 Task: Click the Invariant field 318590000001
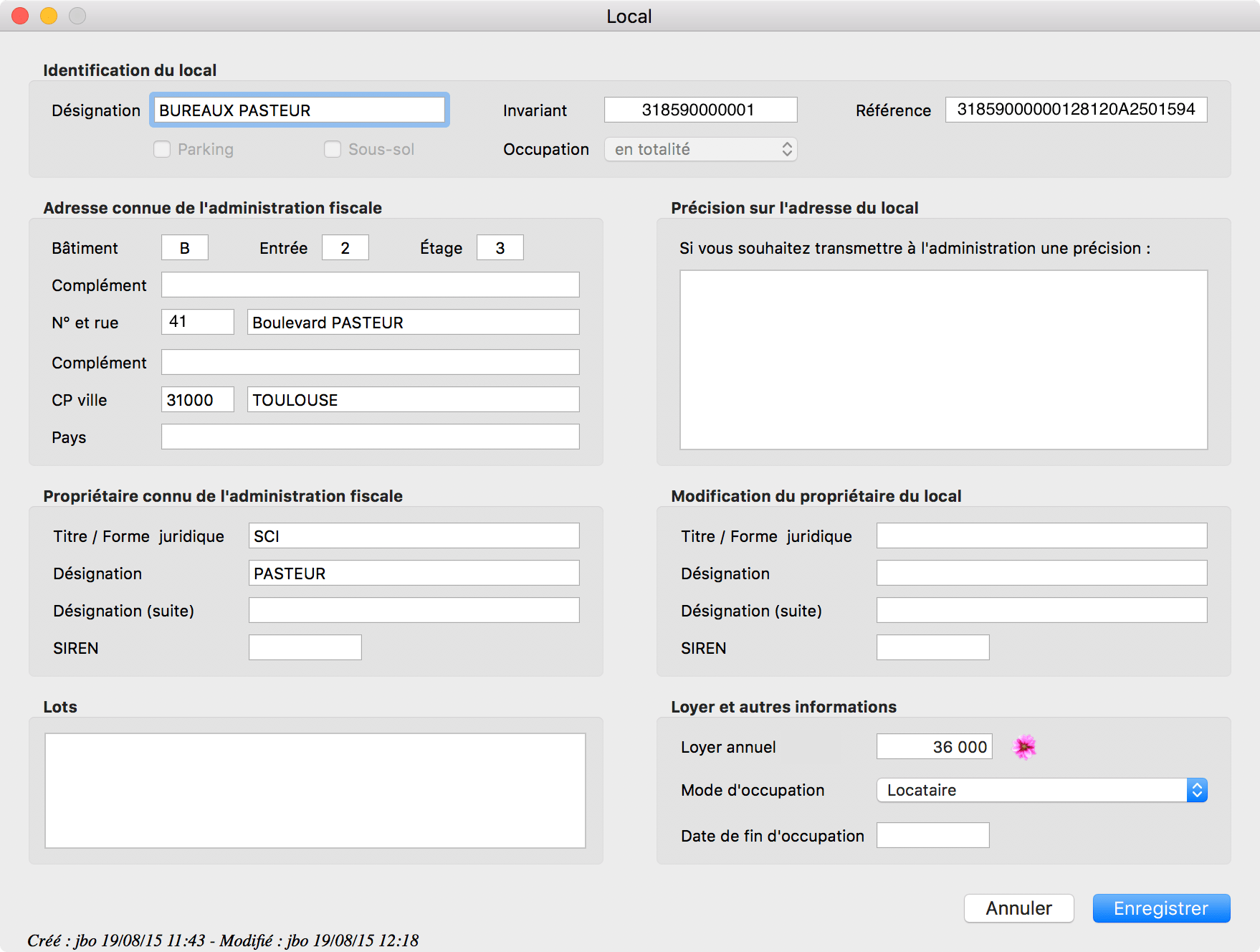(700, 110)
